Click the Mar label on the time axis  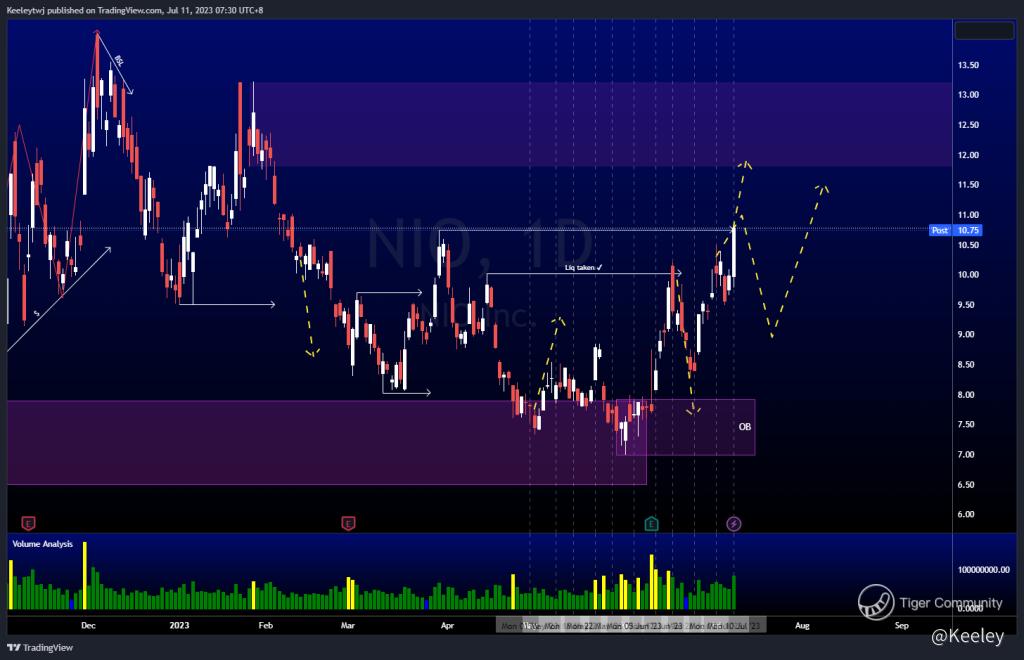(347, 625)
